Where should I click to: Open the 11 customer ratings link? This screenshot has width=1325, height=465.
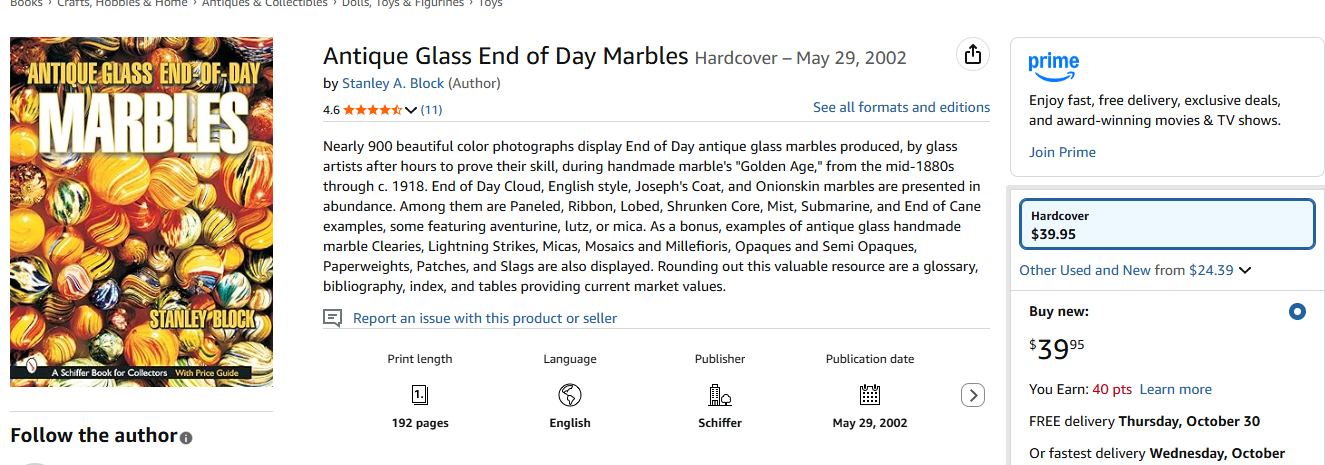tap(432, 109)
